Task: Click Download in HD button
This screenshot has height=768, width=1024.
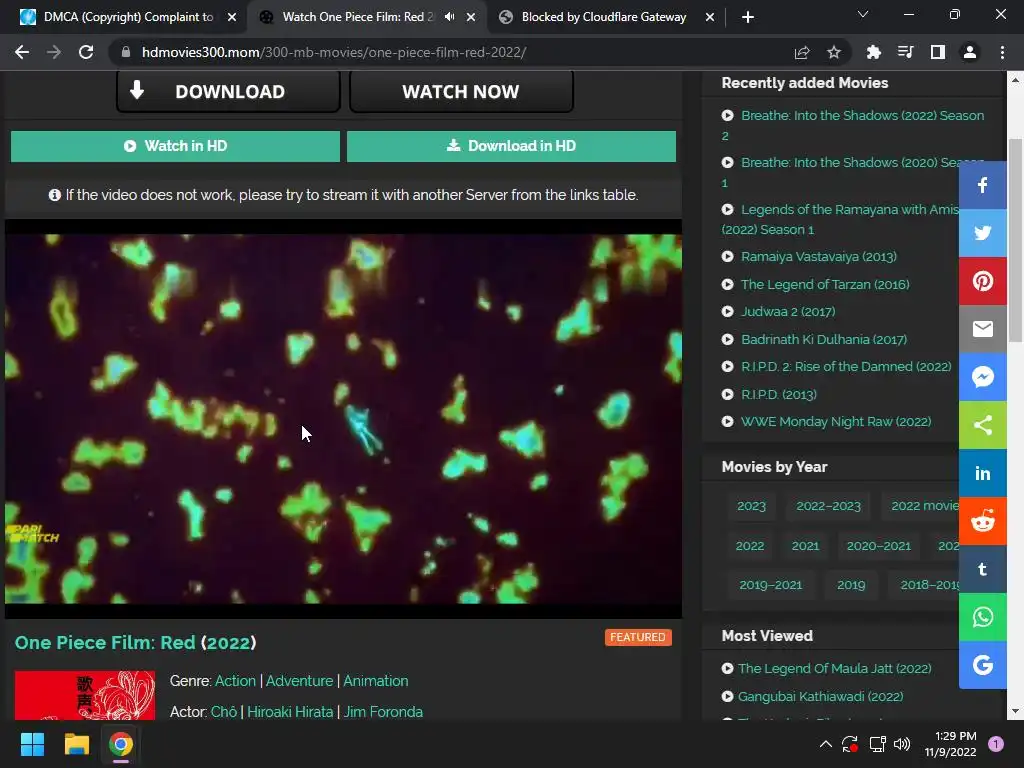Action: (x=511, y=146)
